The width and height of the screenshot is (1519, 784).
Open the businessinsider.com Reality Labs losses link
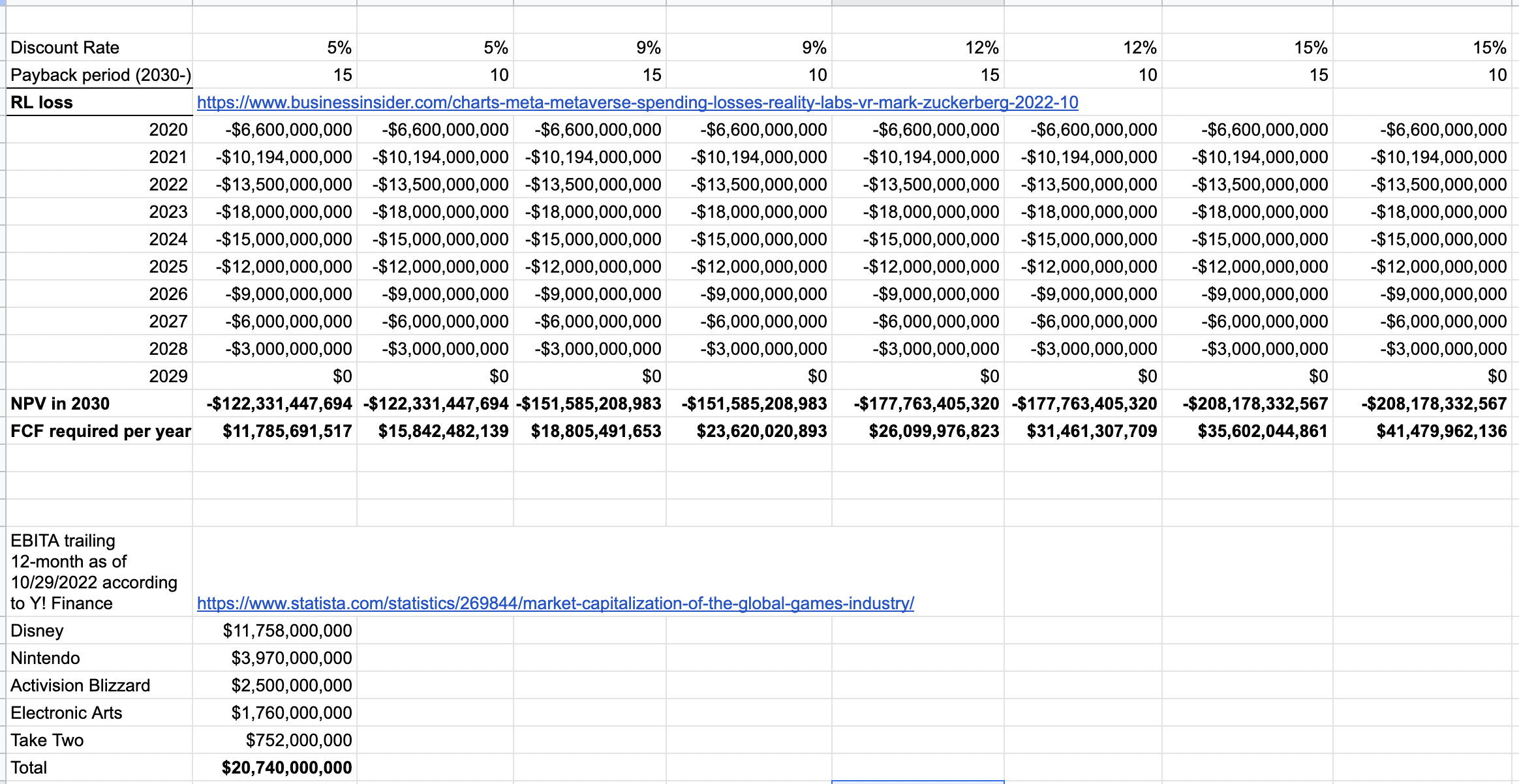pyautogui.click(x=637, y=102)
